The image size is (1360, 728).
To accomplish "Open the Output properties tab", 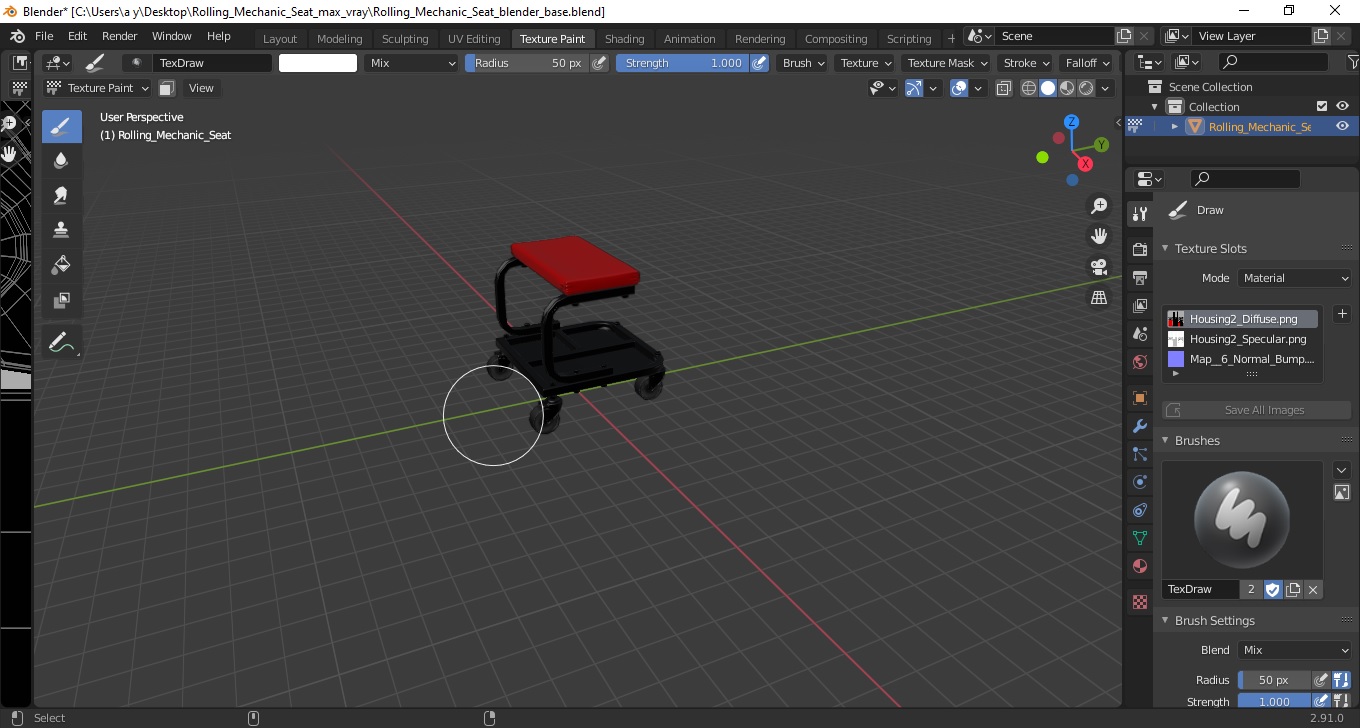I will coord(1139,277).
